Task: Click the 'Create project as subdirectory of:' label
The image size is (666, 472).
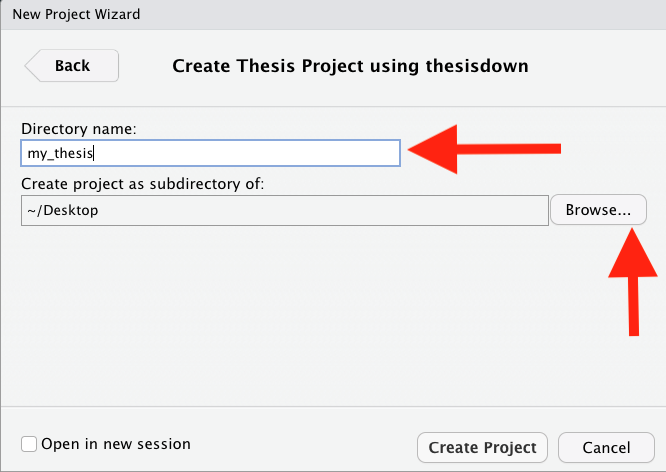Action: point(143,184)
